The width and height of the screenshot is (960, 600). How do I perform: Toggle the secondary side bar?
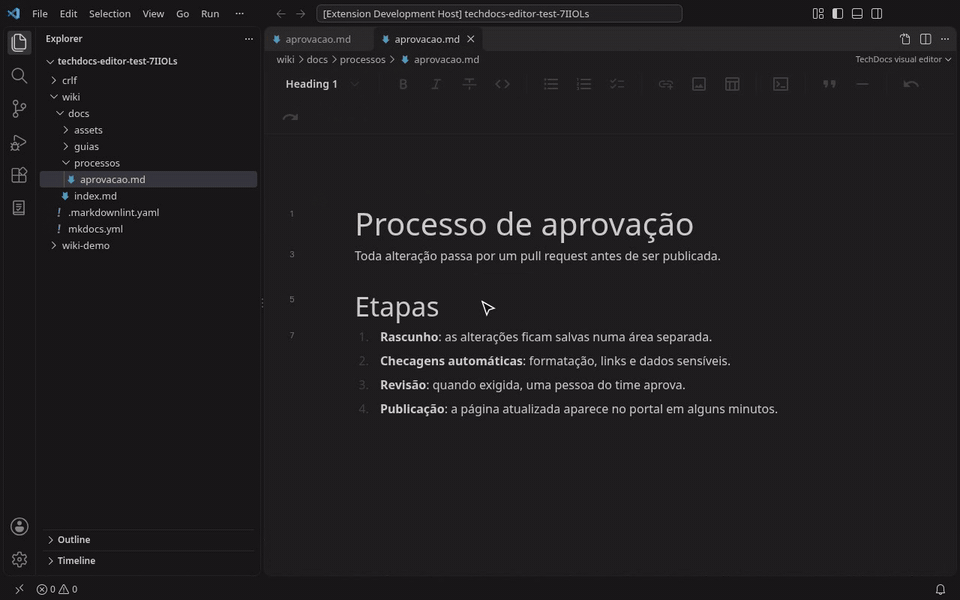pos(877,13)
